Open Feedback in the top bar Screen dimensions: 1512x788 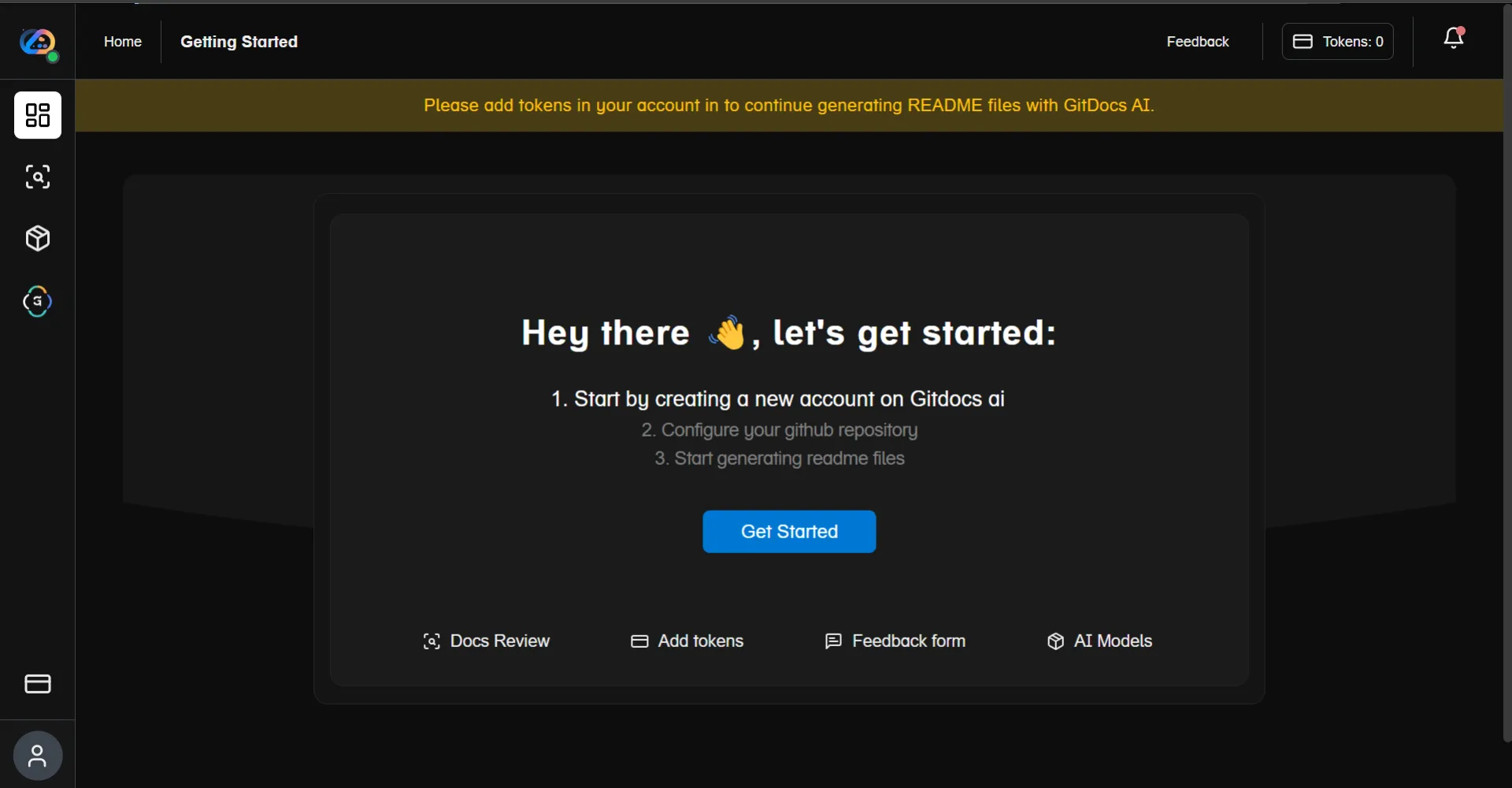[1197, 42]
